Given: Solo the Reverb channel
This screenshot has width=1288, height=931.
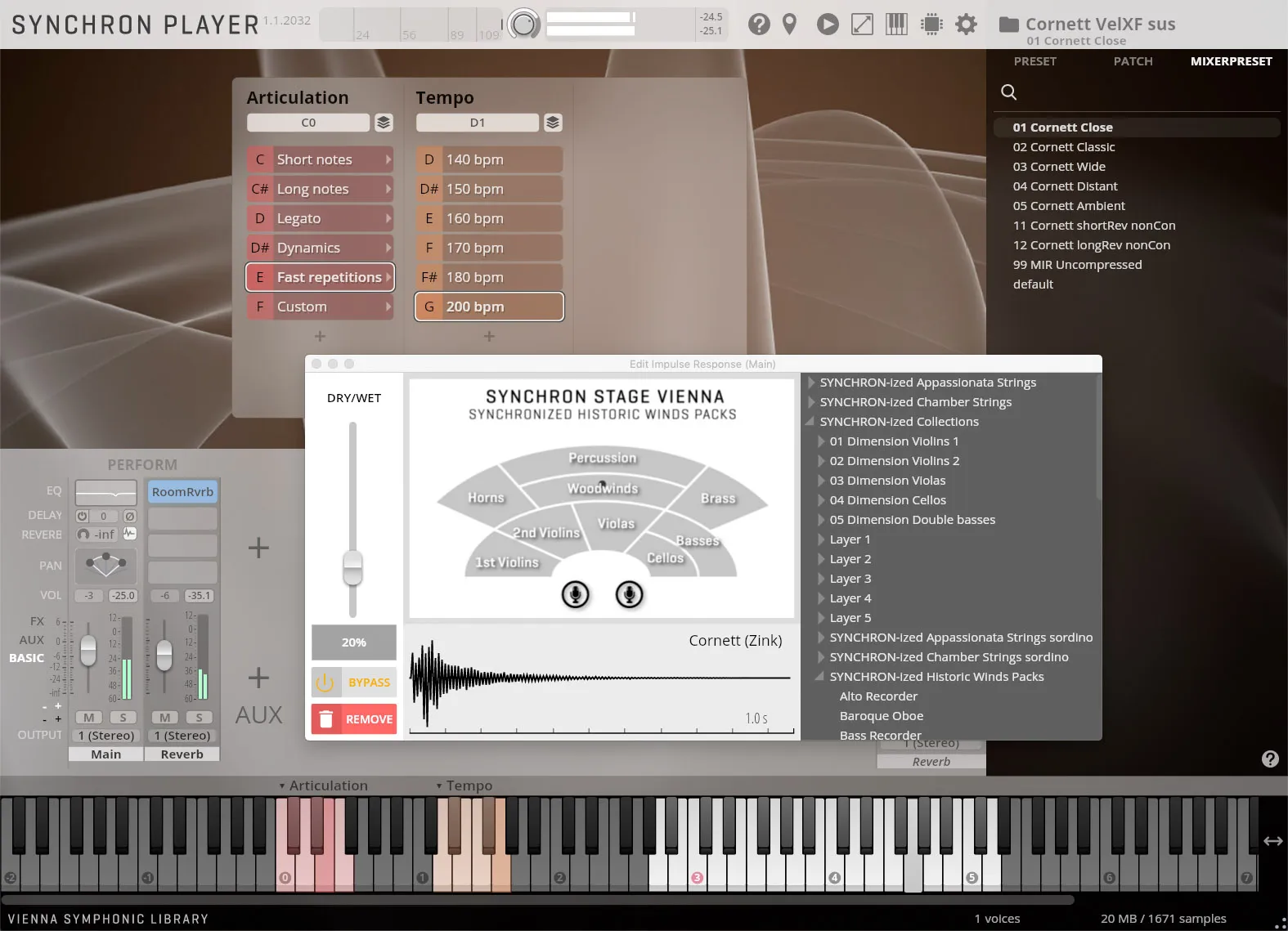Looking at the screenshot, I should (199, 718).
